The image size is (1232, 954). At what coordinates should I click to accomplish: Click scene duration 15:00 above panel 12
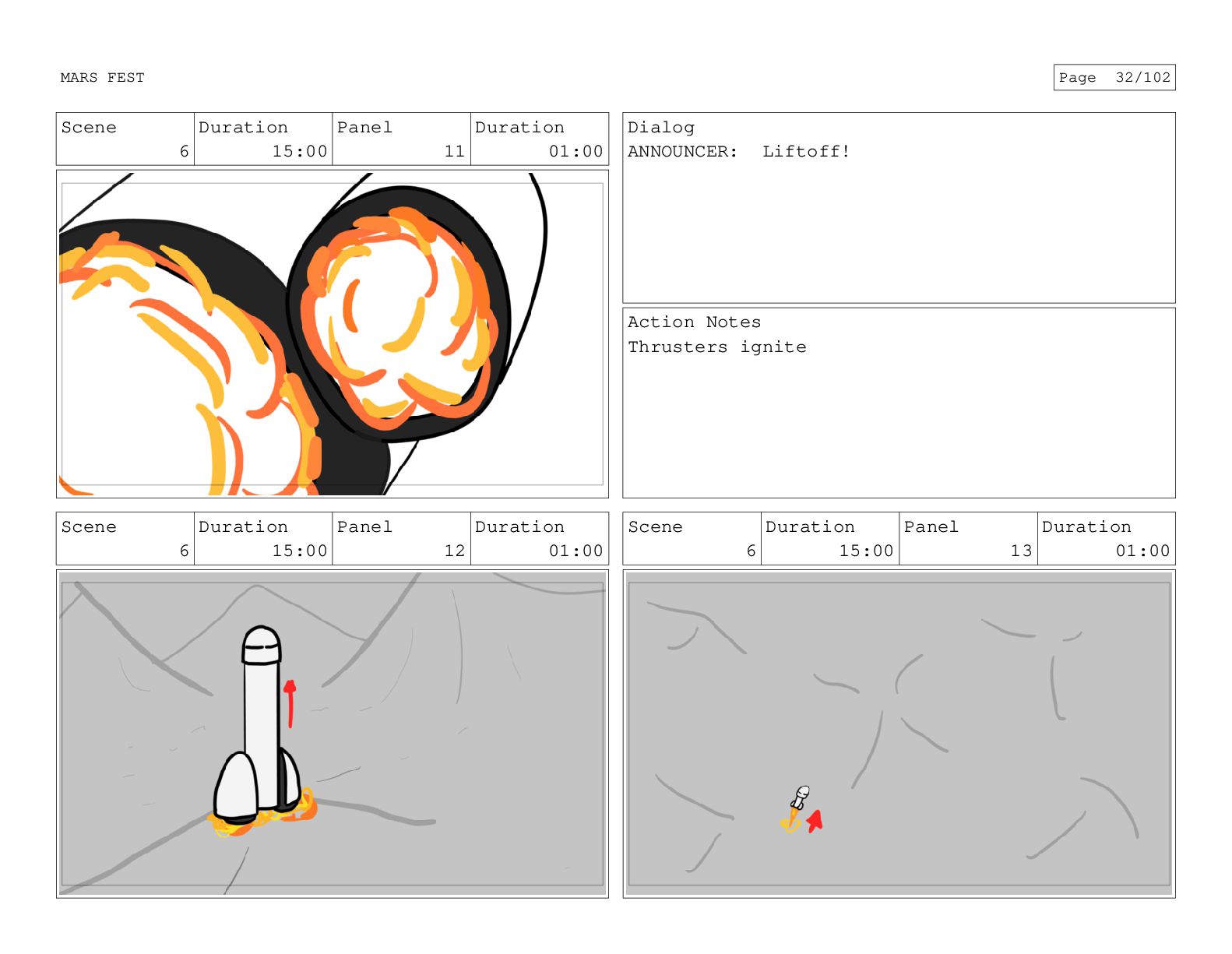tap(300, 551)
